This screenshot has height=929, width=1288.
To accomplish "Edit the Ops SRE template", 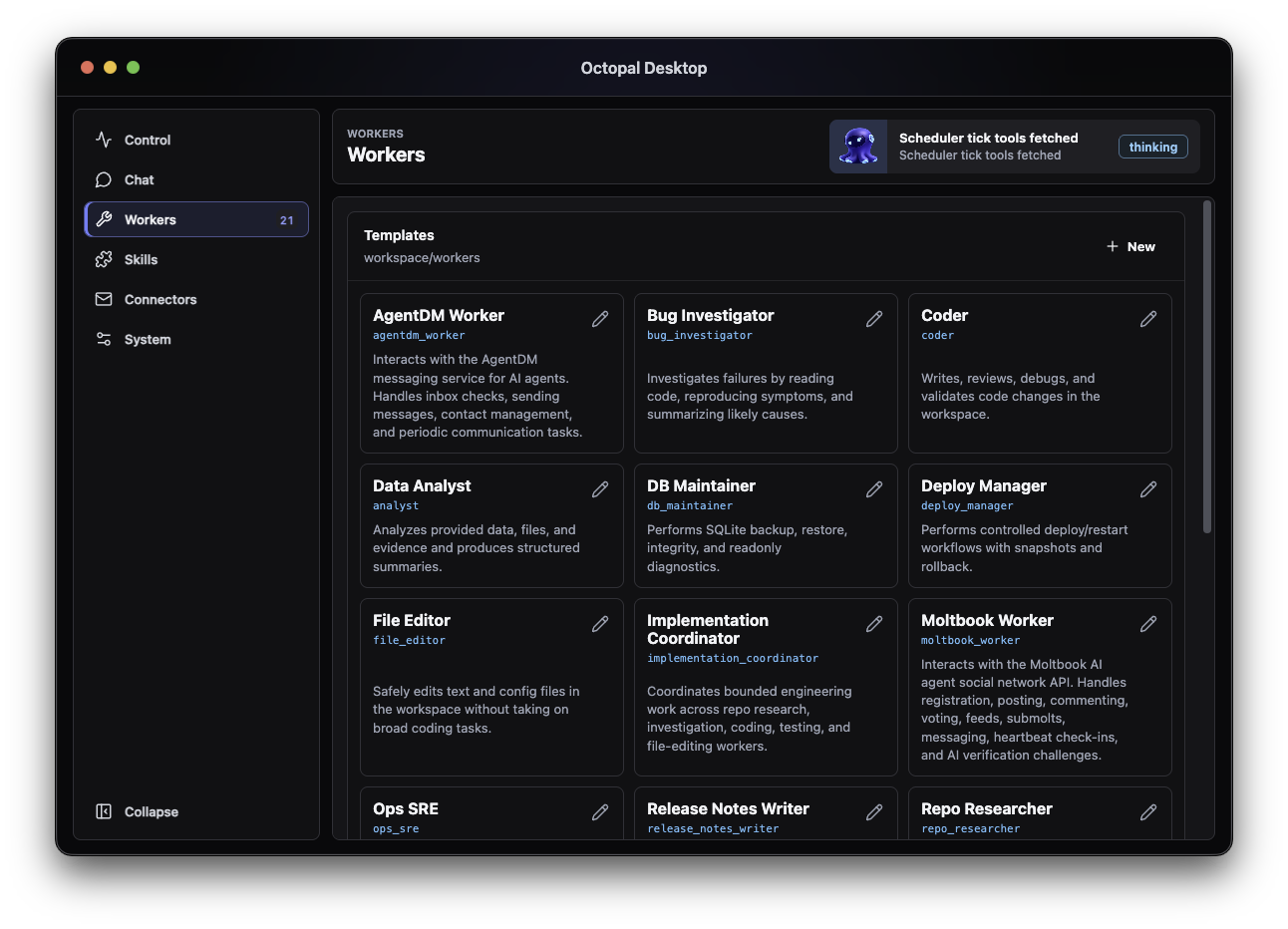I will (600, 812).
